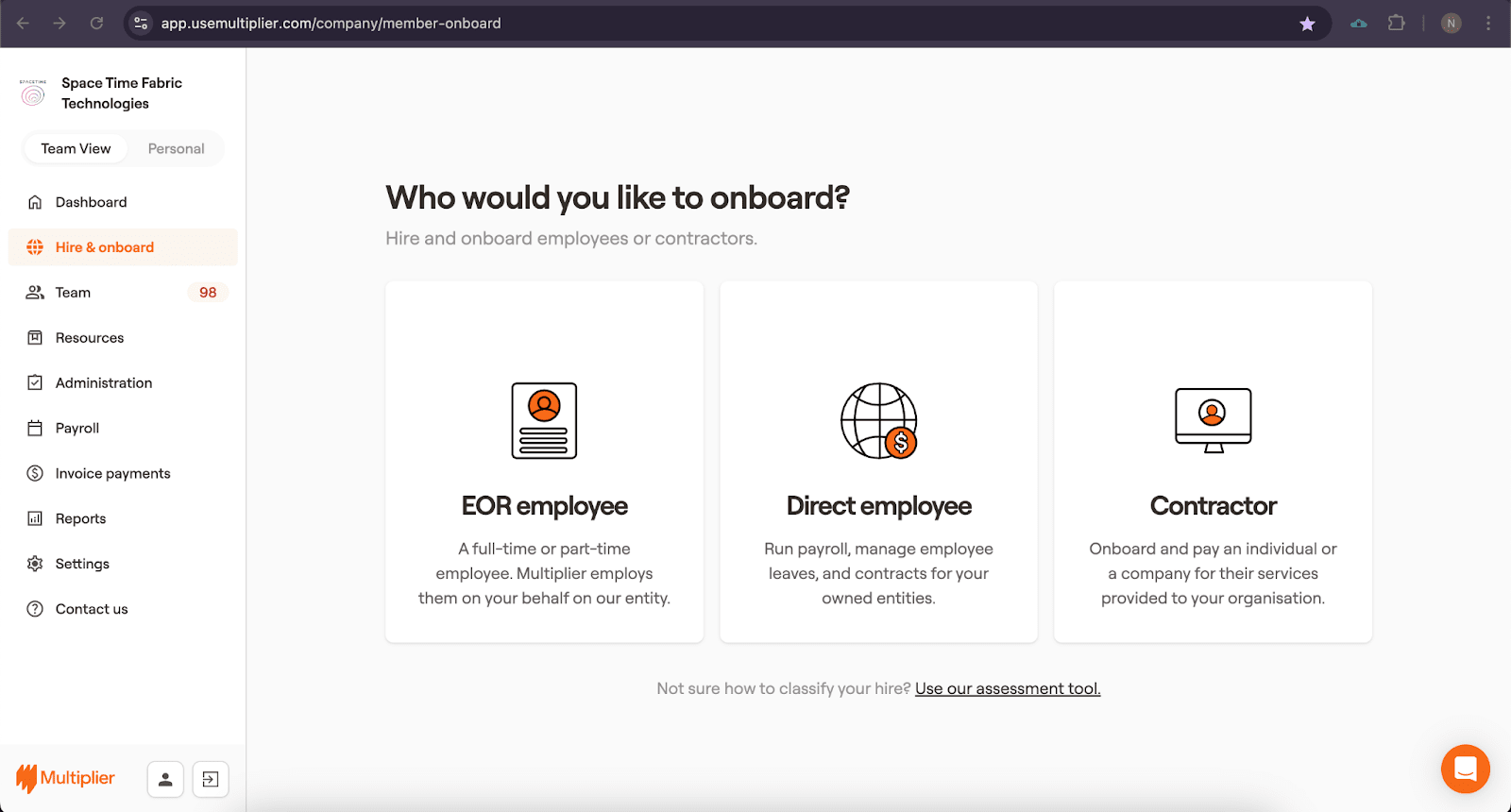The width and height of the screenshot is (1511, 812).
Task: Open Dashboard in the sidebar
Action: [x=123, y=202]
